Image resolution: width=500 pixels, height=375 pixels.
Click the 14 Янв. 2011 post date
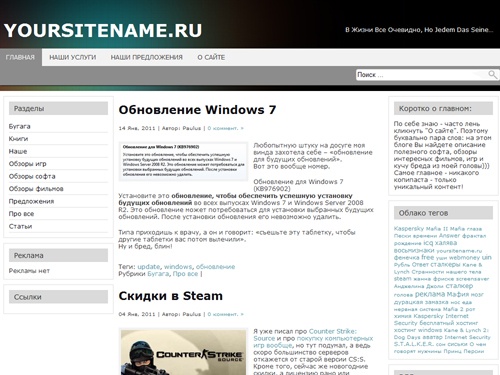(137, 128)
